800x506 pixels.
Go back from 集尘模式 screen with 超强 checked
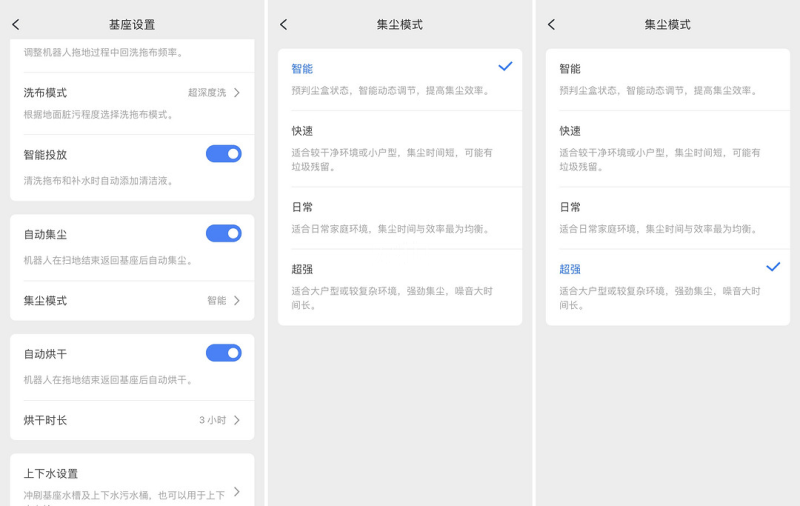(551, 24)
